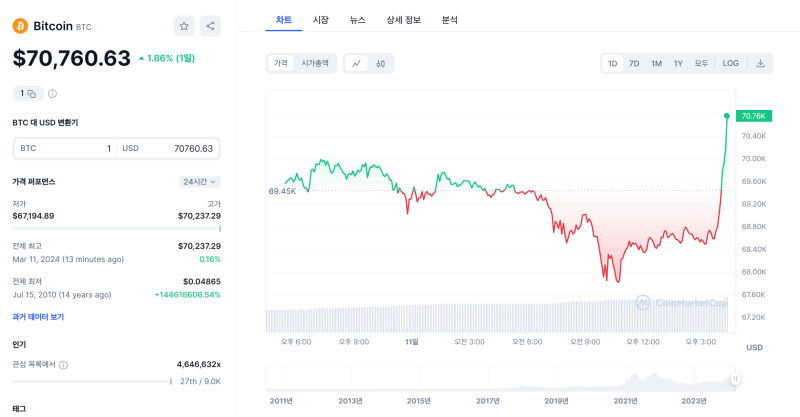Click the chart range slider handle

tap(735, 379)
